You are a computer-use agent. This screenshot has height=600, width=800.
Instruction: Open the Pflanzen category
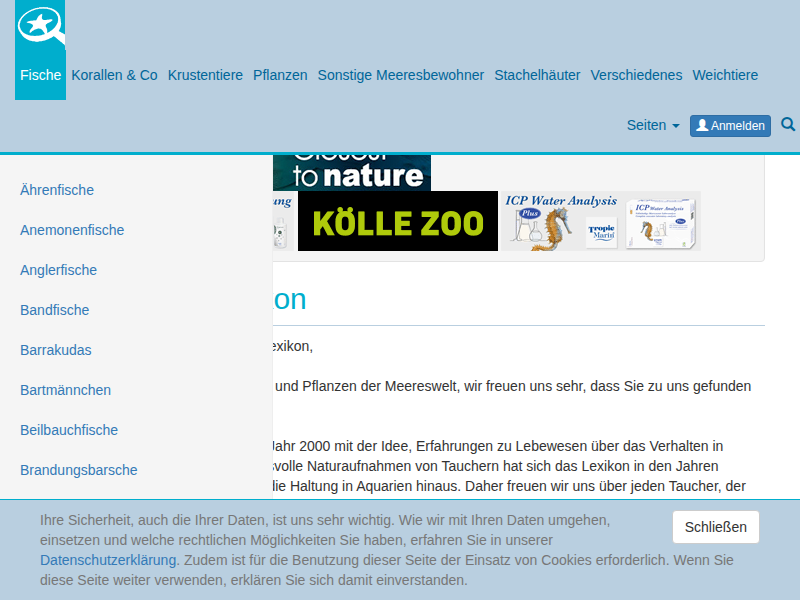click(x=280, y=75)
